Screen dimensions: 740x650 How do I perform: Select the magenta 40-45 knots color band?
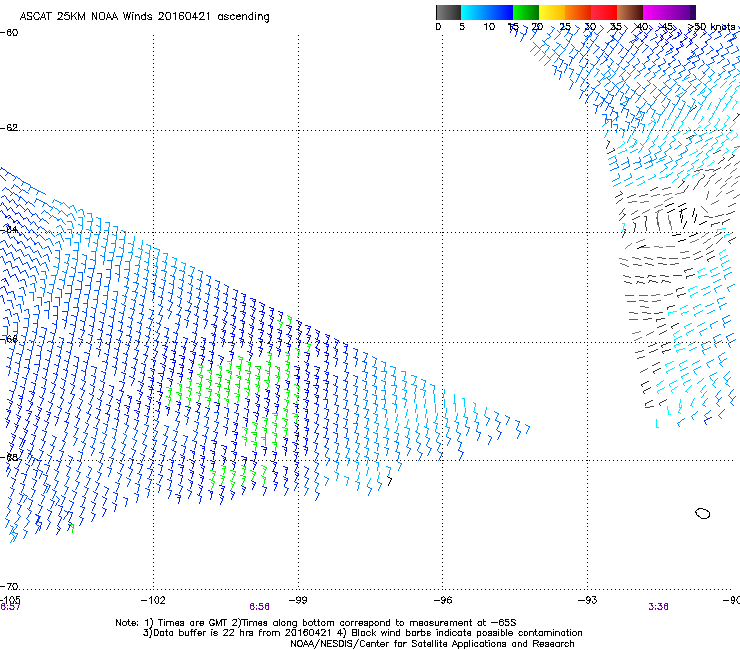[x=656, y=12]
